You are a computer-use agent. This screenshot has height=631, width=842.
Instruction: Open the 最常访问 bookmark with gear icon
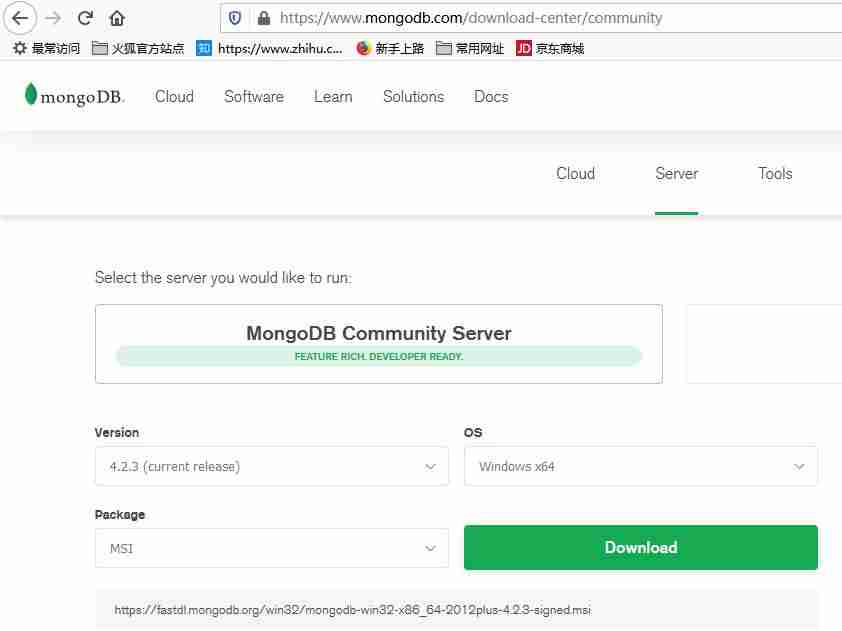[x=46, y=48]
